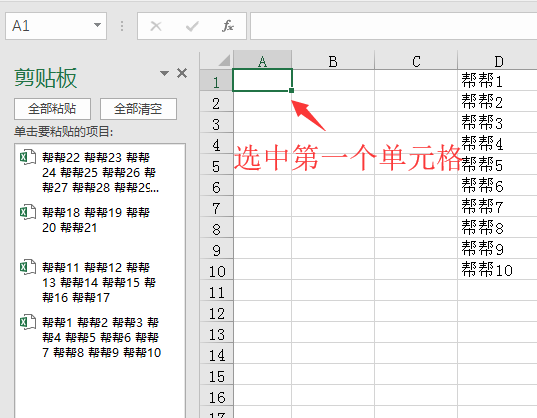537x418 pixels.
Task: Click cell containing 帮帮10 in column D
Action: pos(498,269)
